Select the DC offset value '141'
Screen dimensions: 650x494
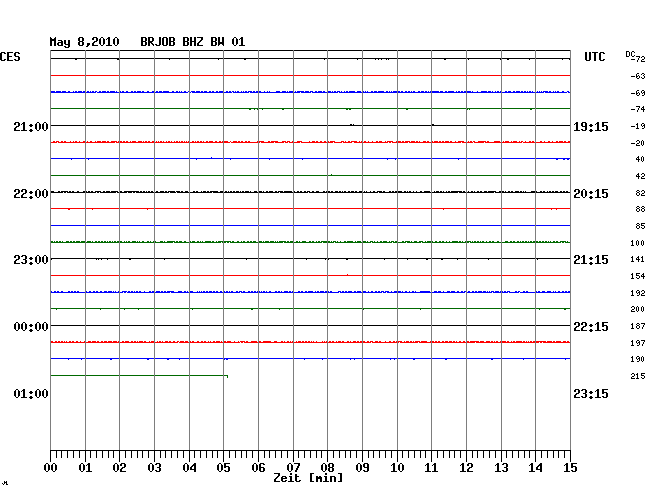click(x=638, y=259)
